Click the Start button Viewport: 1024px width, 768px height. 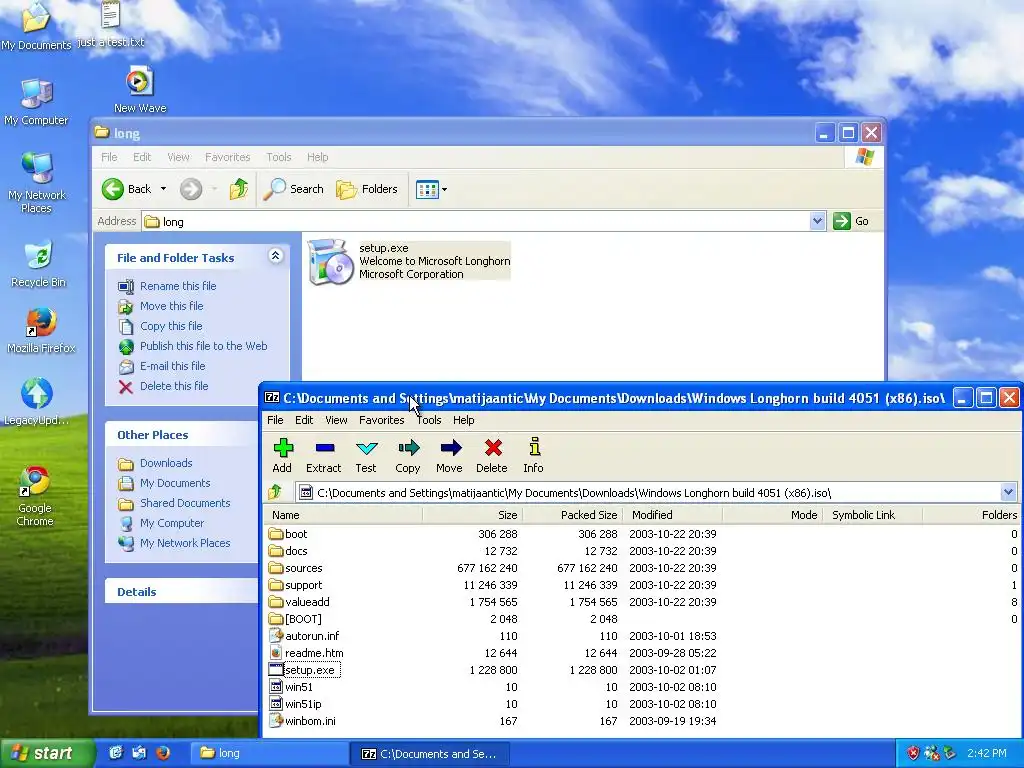(46, 754)
